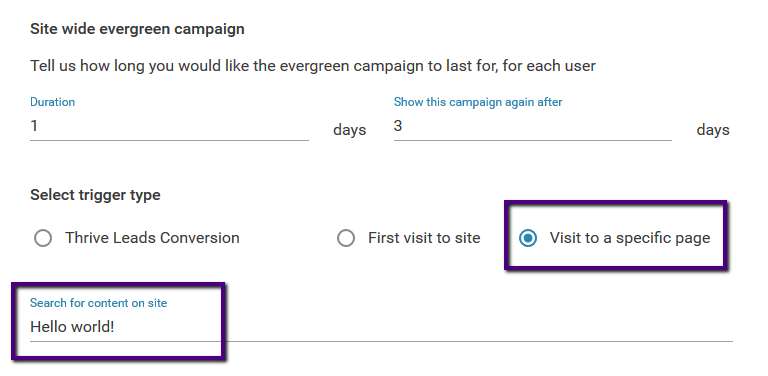This screenshot has height=376, width=768.
Task: Choose the First visit to site radio
Action: (x=346, y=238)
